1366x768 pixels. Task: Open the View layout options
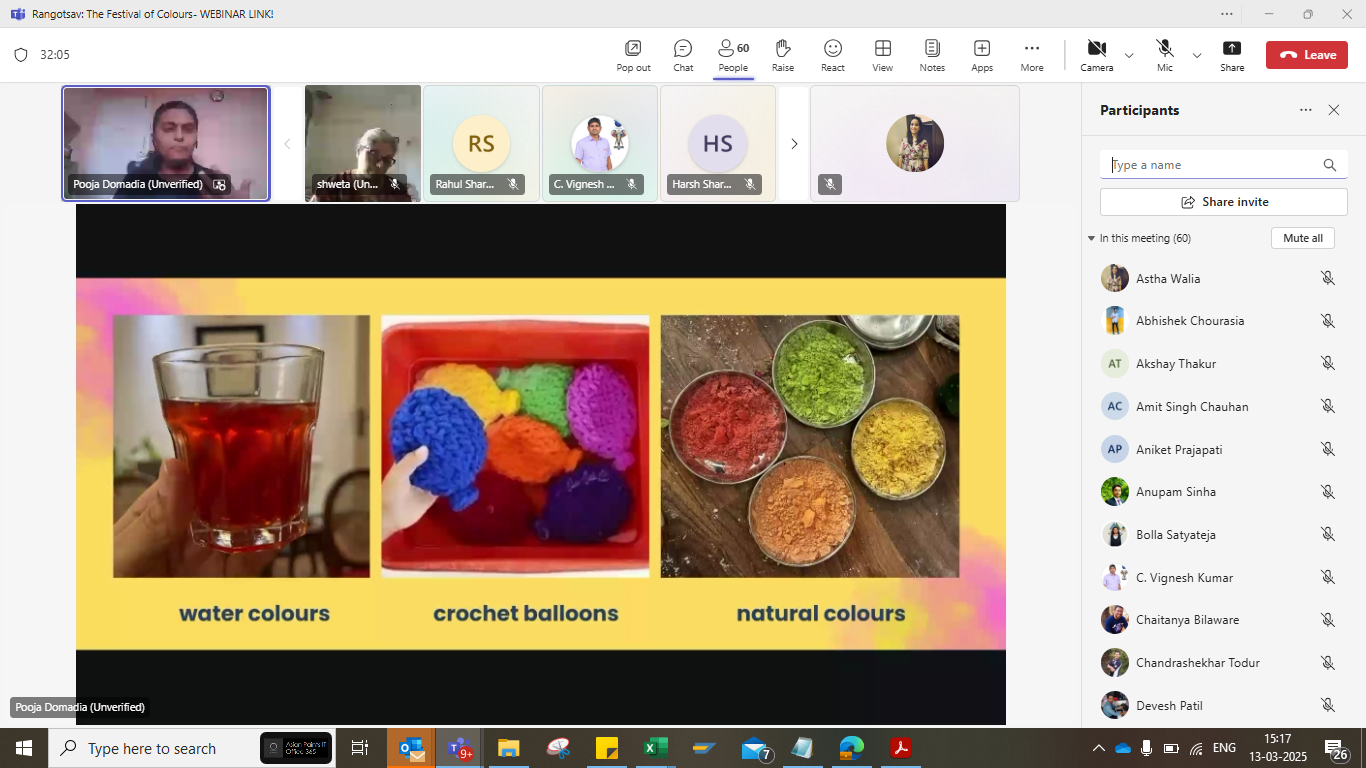(x=882, y=54)
